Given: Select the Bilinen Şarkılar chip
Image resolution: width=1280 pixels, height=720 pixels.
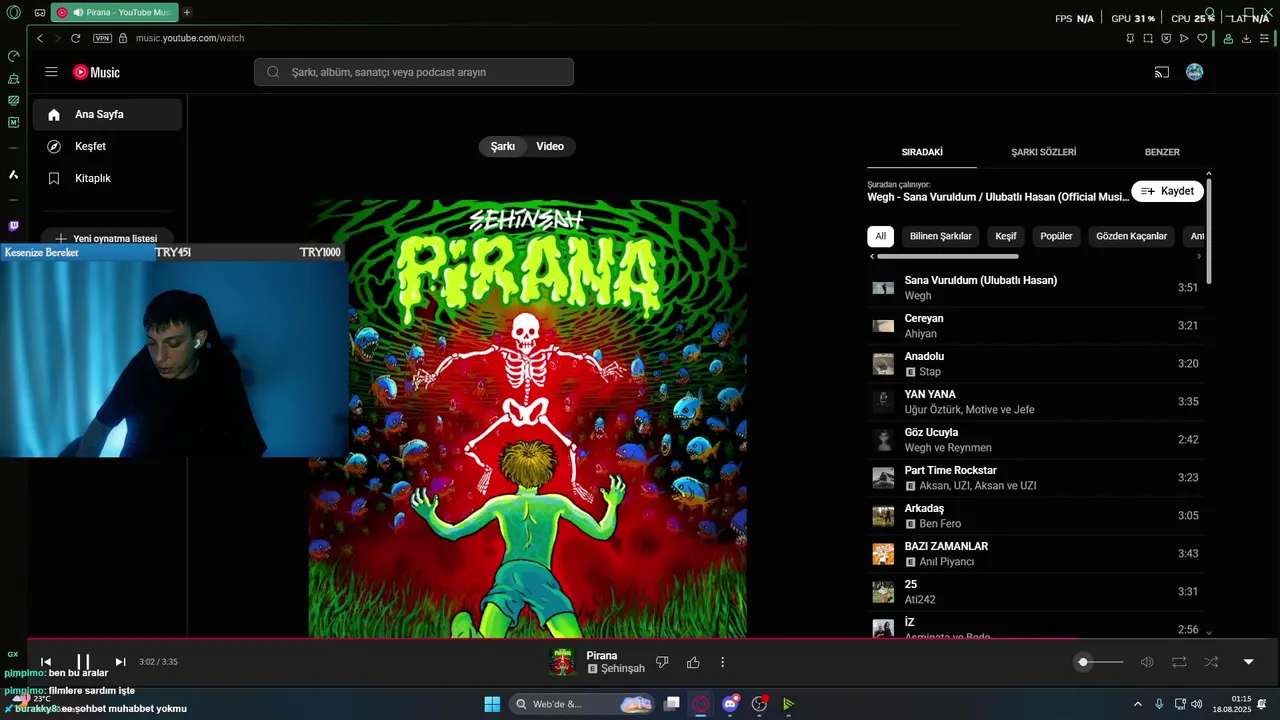Looking at the screenshot, I should click(940, 236).
